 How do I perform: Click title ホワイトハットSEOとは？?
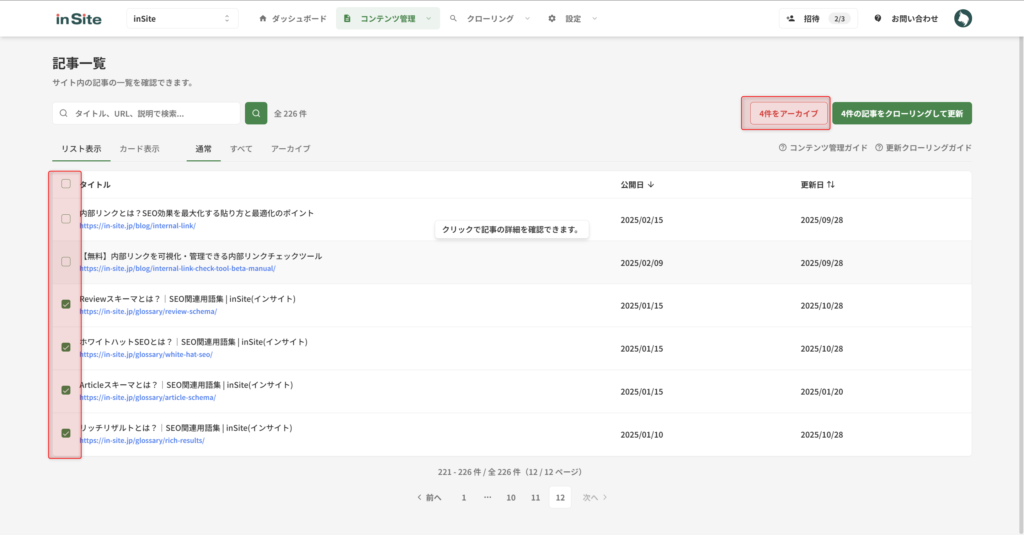pyautogui.click(x=193, y=342)
